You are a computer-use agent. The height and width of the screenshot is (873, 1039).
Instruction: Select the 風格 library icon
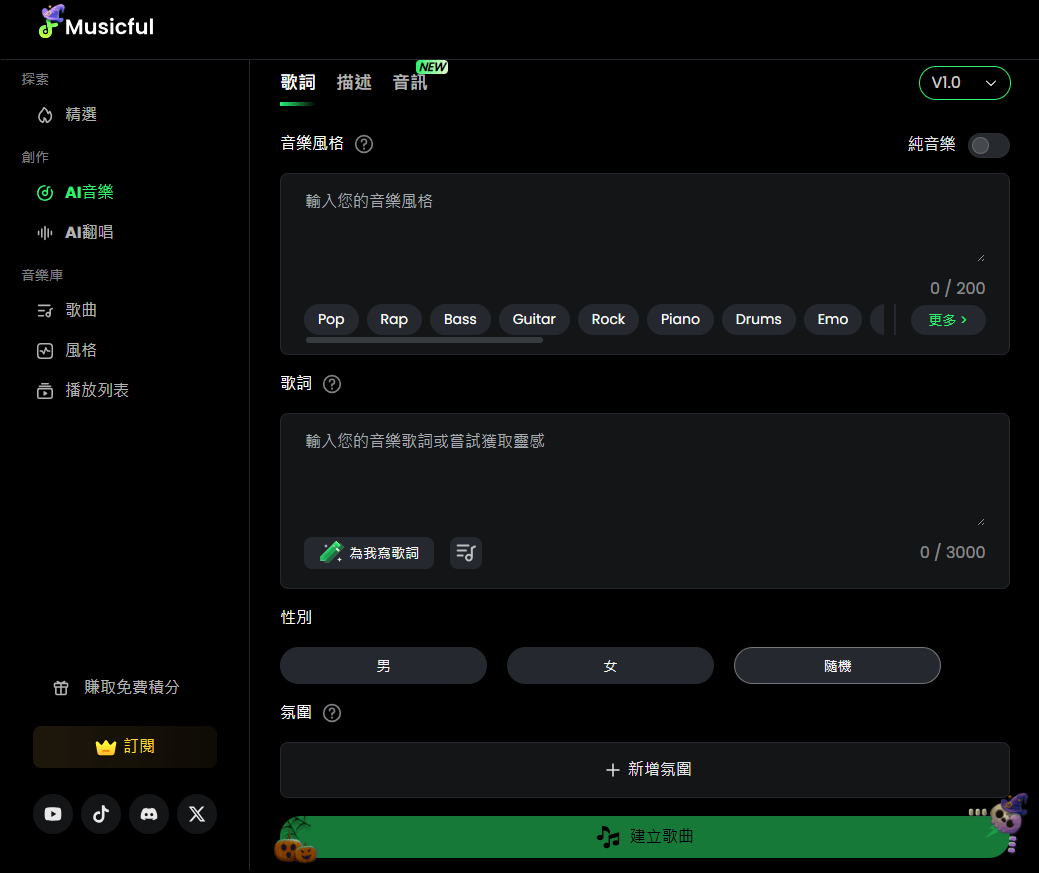click(44, 350)
